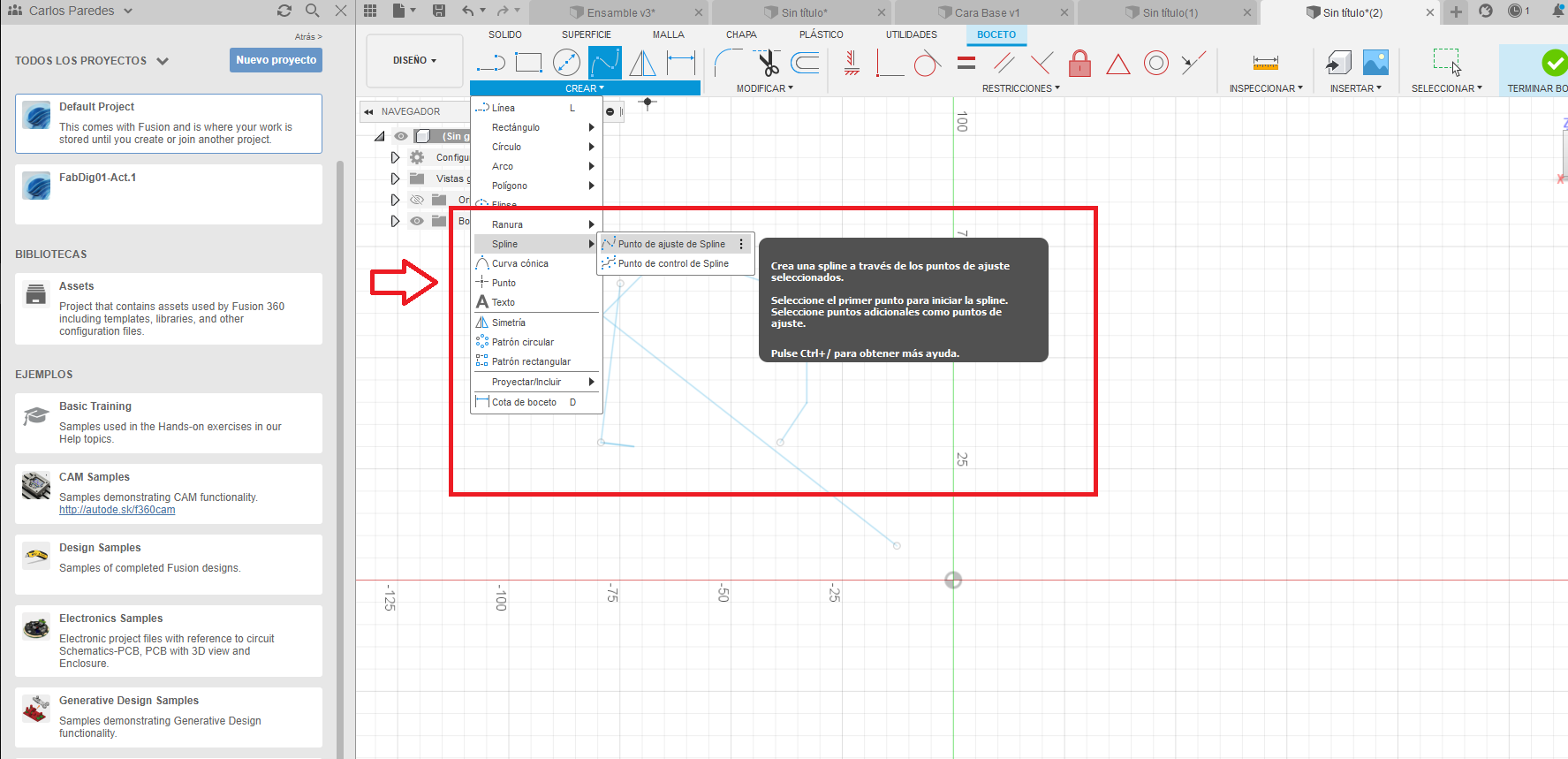The image size is (1568, 759).
Task: Open the INSPECCIONAR dropdown
Action: coord(1266,88)
